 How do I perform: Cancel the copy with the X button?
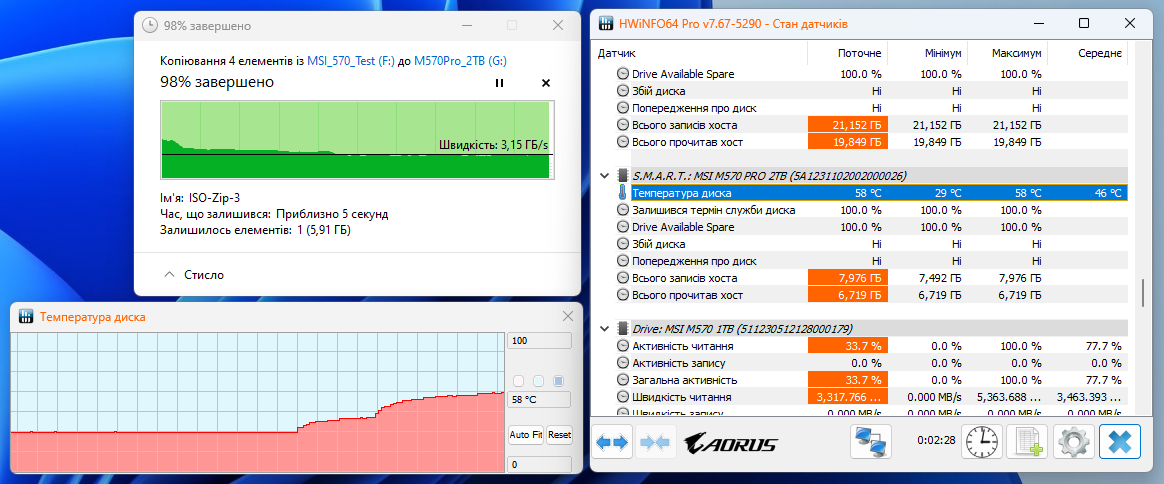tap(546, 83)
